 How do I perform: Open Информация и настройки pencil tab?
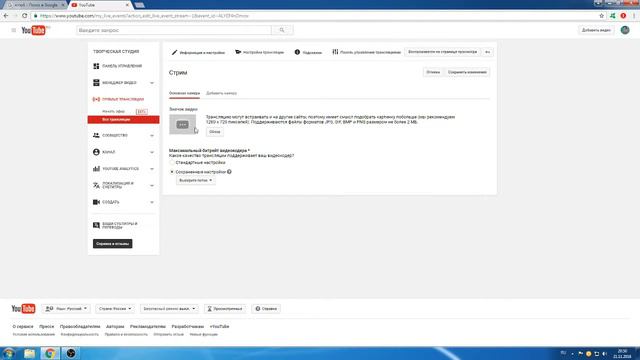[x=198, y=52]
